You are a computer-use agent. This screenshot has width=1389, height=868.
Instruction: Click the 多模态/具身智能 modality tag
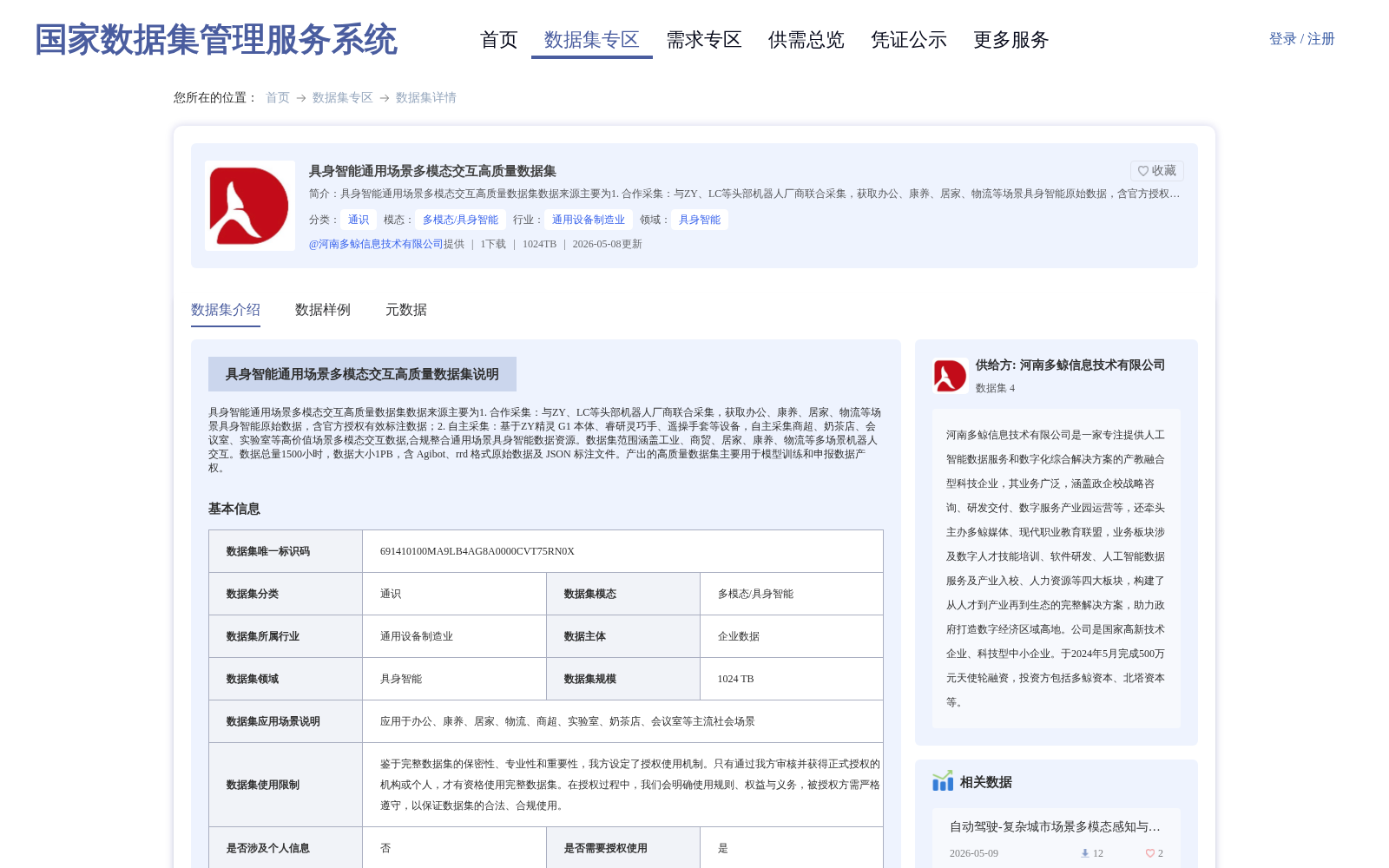(x=460, y=220)
